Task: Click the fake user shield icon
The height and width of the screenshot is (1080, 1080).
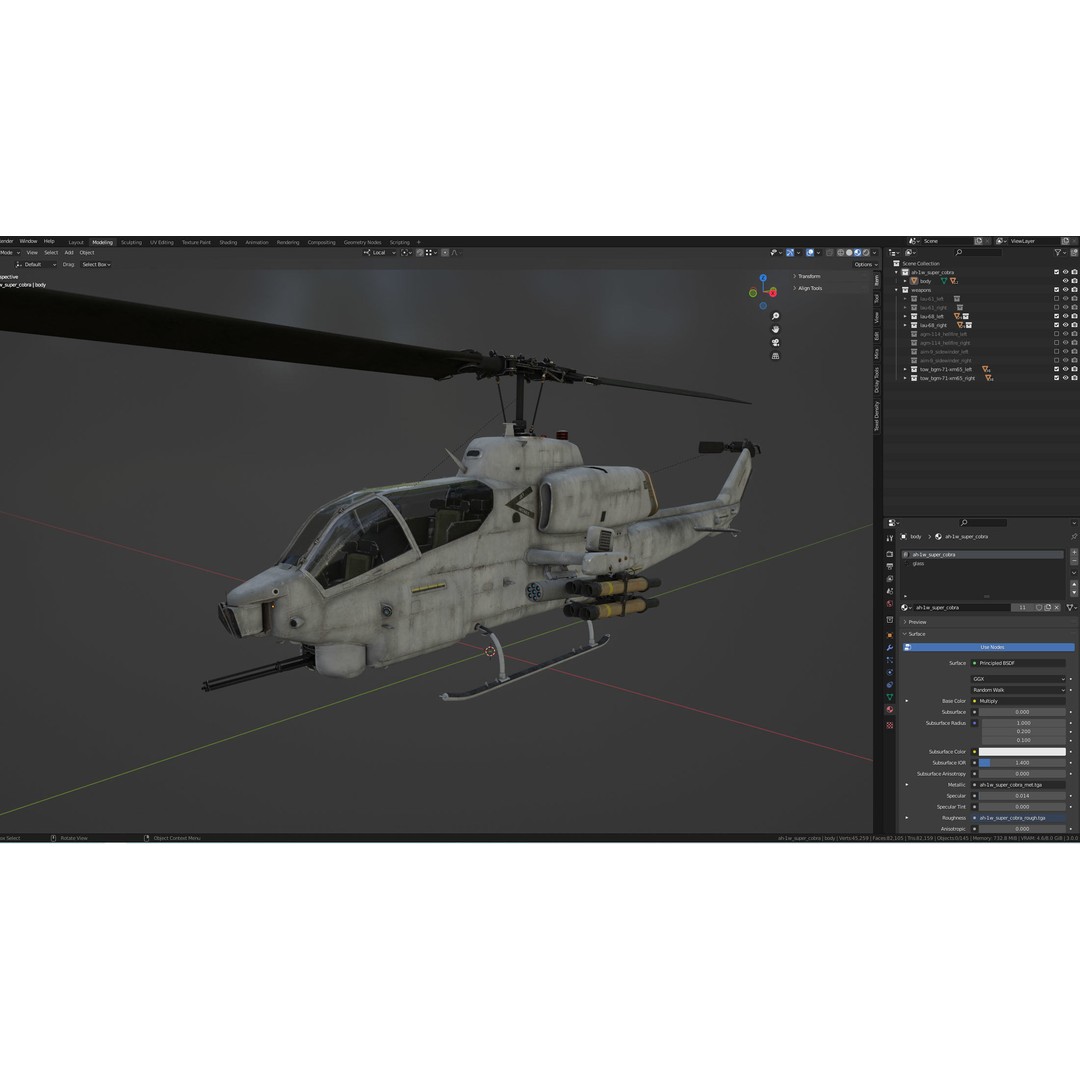Action: click(x=1039, y=608)
